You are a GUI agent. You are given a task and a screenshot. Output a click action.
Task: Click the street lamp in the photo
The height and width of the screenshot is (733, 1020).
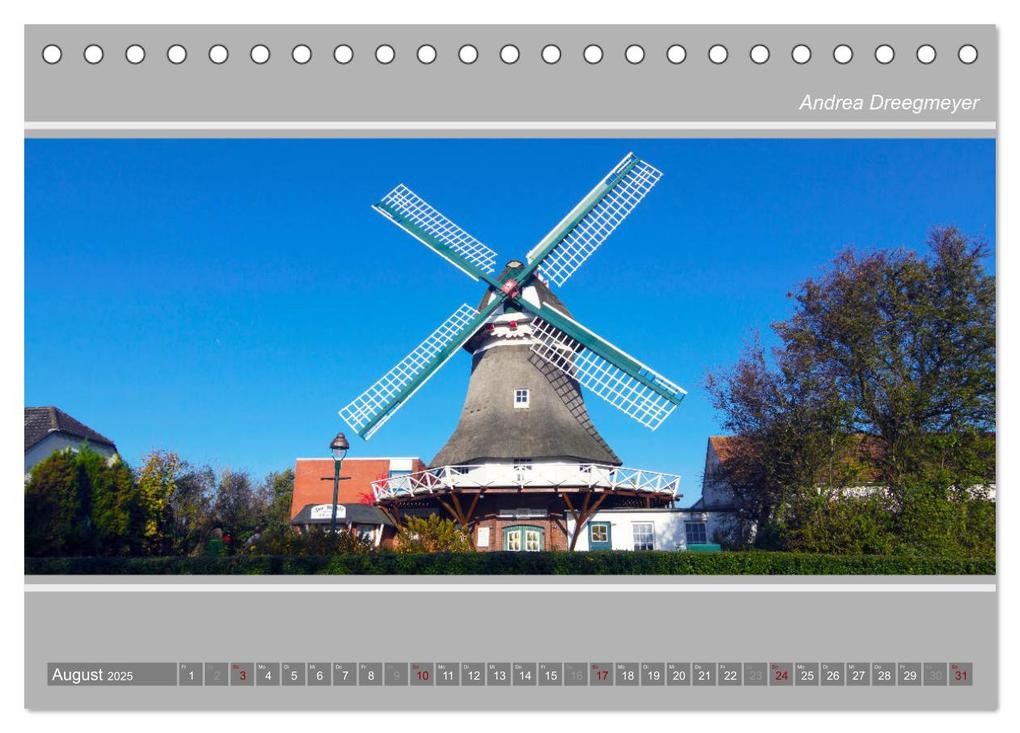(x=338, y=481)
